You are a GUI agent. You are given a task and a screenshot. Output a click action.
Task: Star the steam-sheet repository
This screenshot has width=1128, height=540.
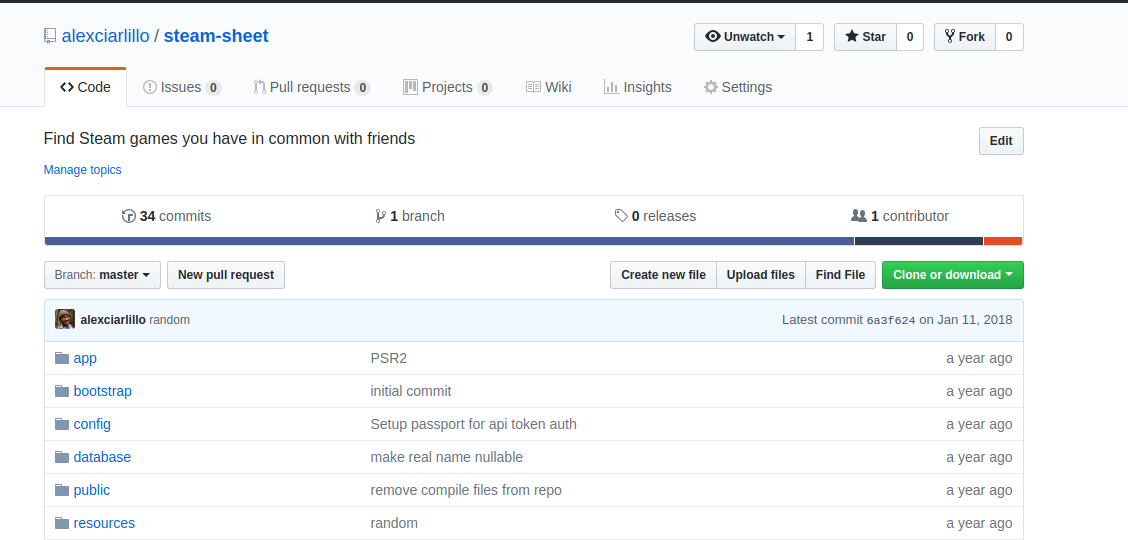coord(865,37)
